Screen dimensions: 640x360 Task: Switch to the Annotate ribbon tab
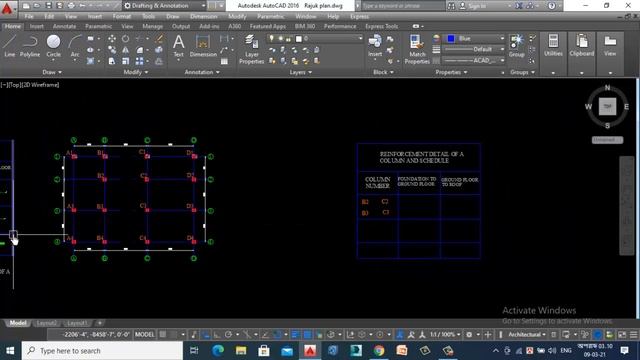(64, 26)
